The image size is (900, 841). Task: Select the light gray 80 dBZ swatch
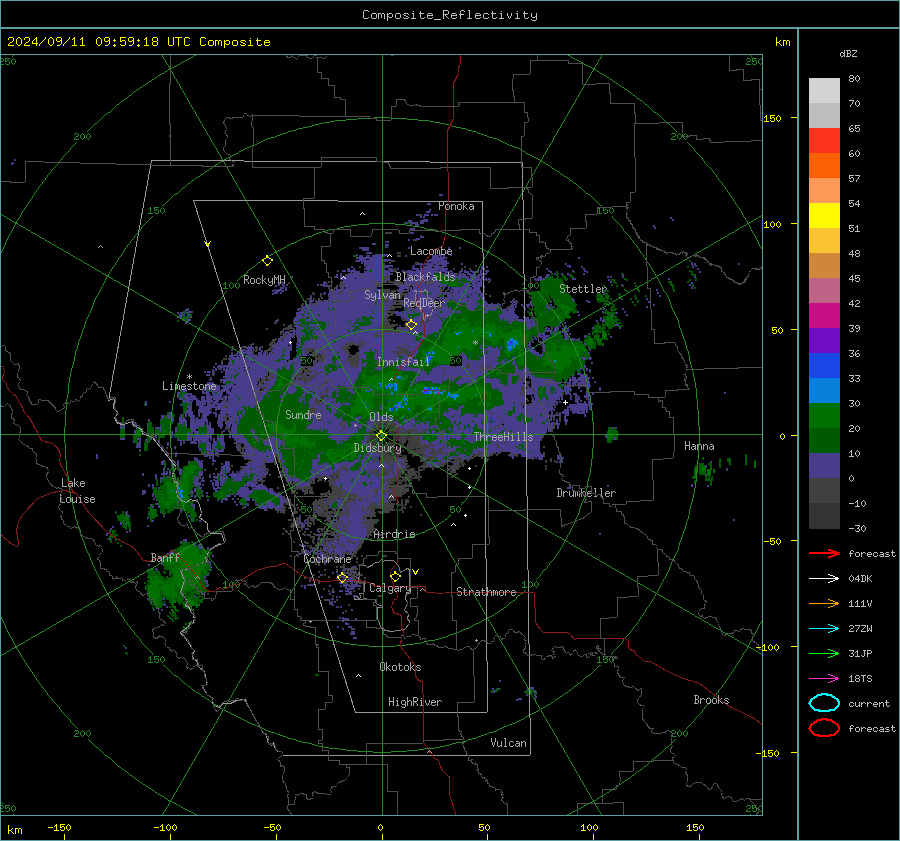click(824, 90)
